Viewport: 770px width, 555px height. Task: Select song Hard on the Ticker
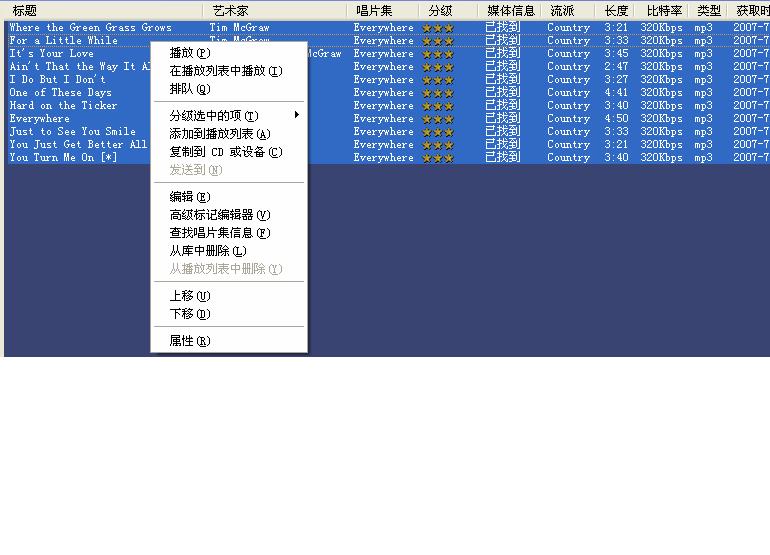tap(63, 106)
